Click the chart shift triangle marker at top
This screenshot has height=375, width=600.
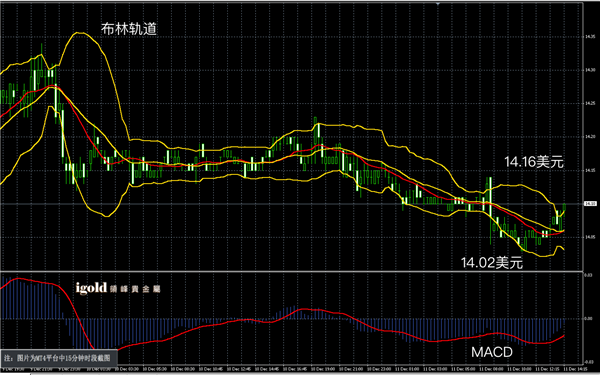[x=438, y=4]
